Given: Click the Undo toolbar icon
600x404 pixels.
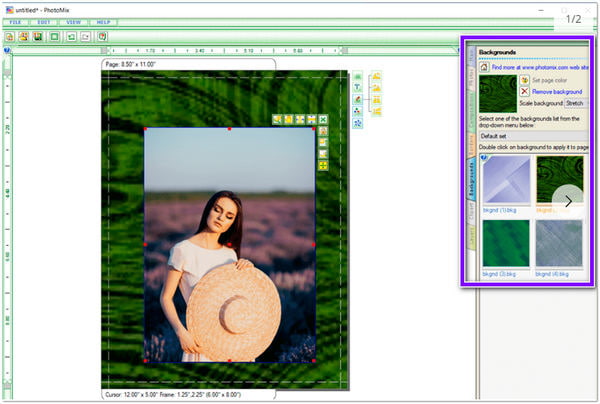Looking at the screenshot, I should (x=71, y=37).
